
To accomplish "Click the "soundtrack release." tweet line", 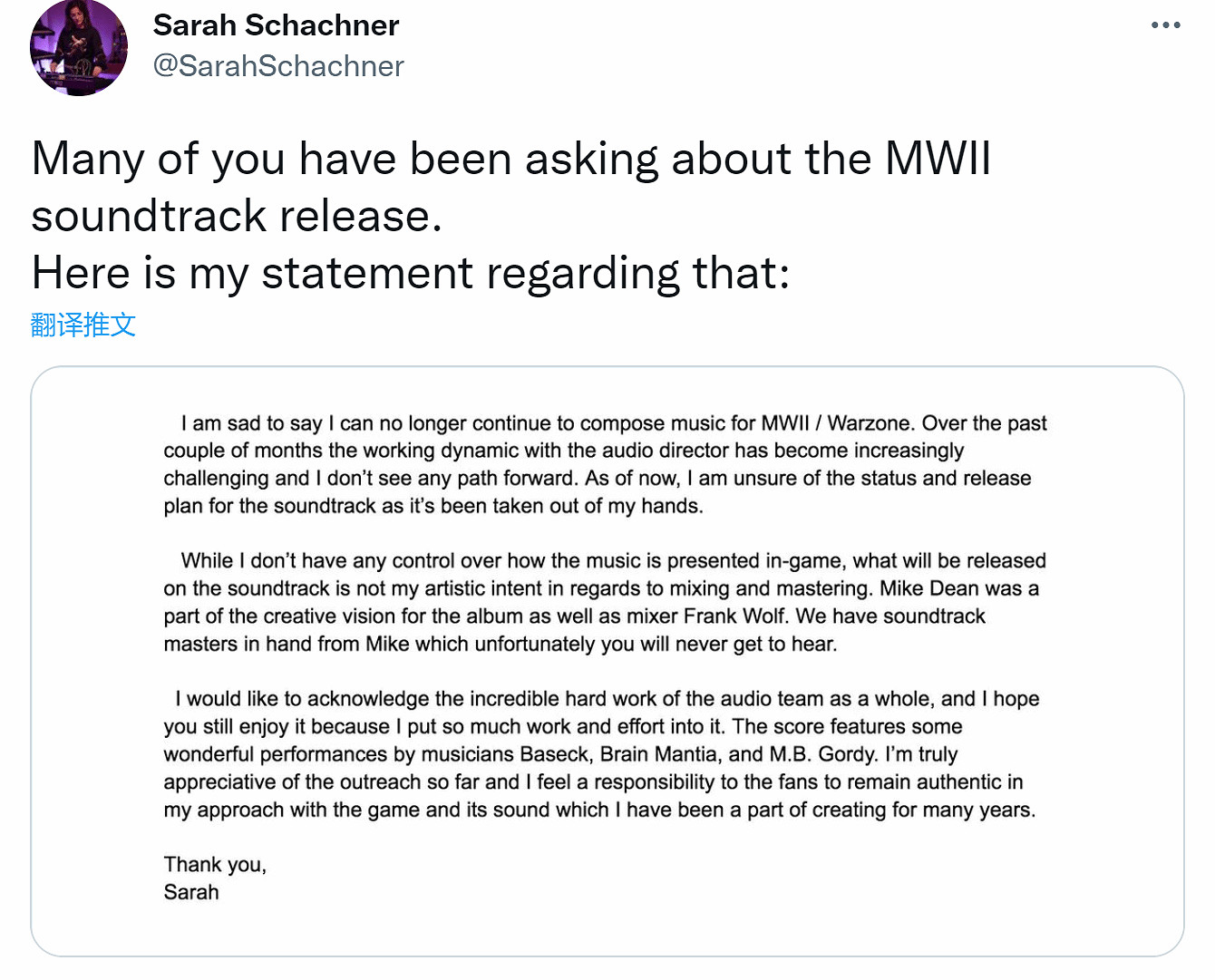I will click(237, 216).
